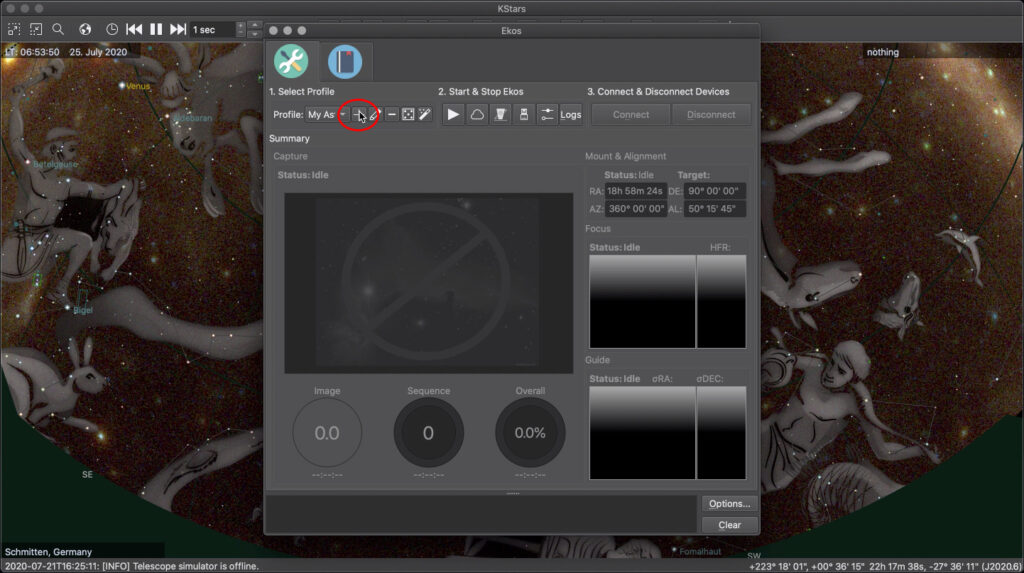Screen dimensions: 1024x573
Task: Edit the selected profile with pencil icon
Action: pos(375,114)
